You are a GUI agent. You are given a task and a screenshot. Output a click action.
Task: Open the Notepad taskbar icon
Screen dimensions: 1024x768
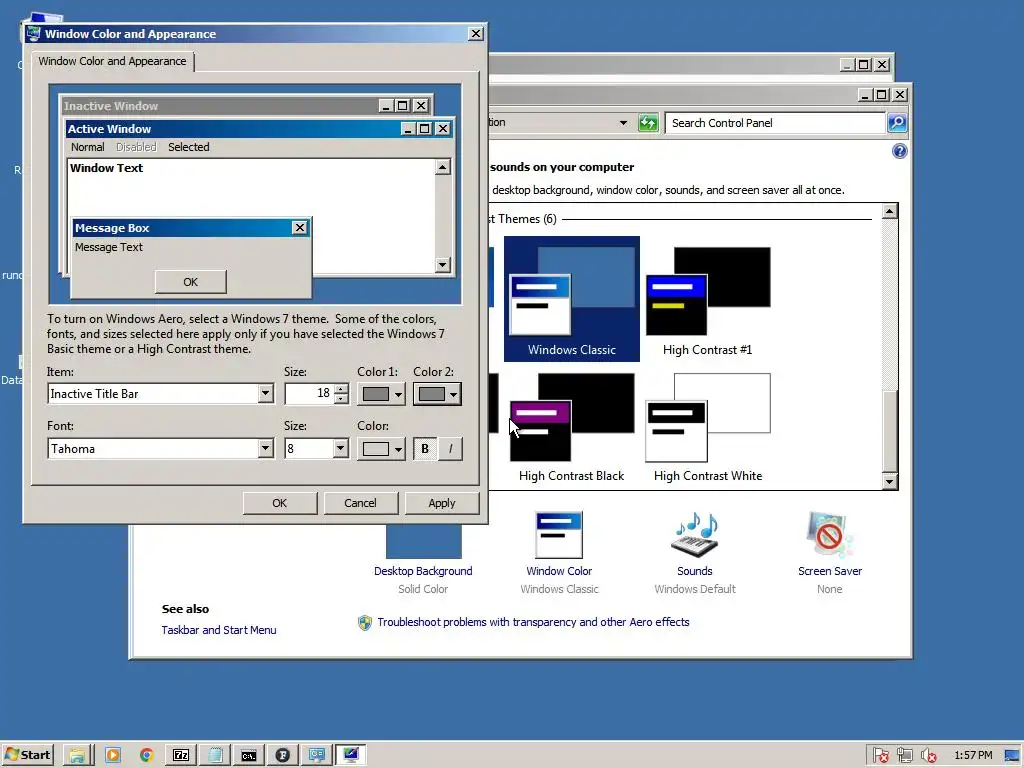215,755
